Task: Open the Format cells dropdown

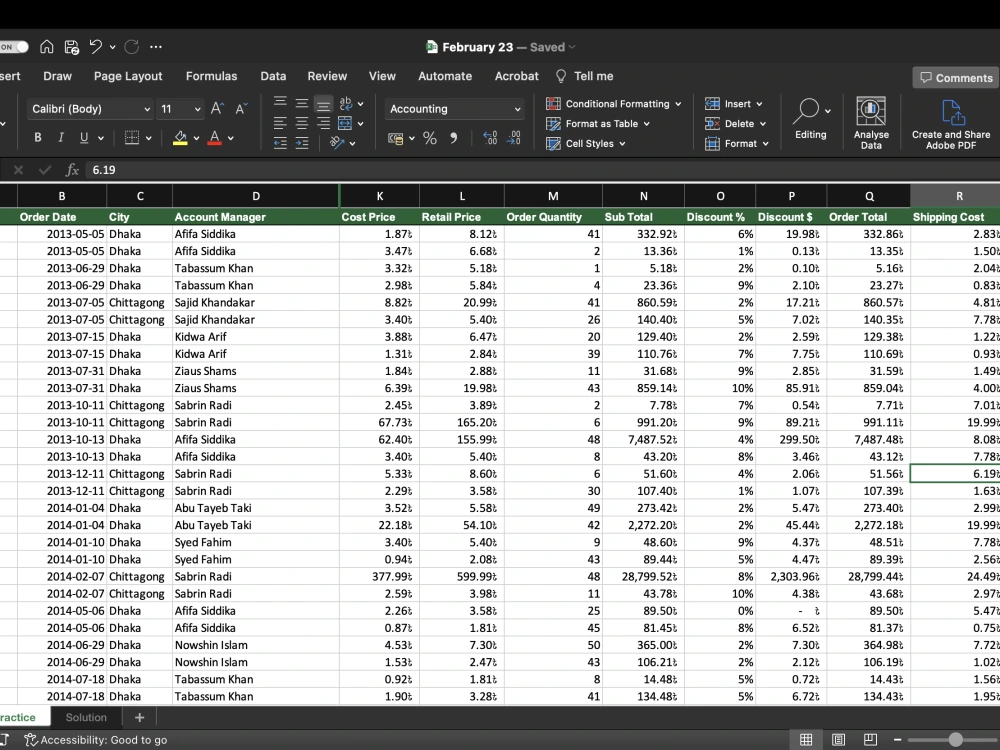Action: 765,143
